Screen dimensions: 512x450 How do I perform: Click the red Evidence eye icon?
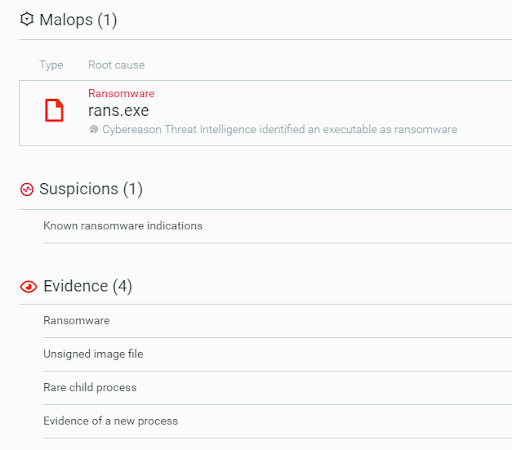click(x=28, y=287)
